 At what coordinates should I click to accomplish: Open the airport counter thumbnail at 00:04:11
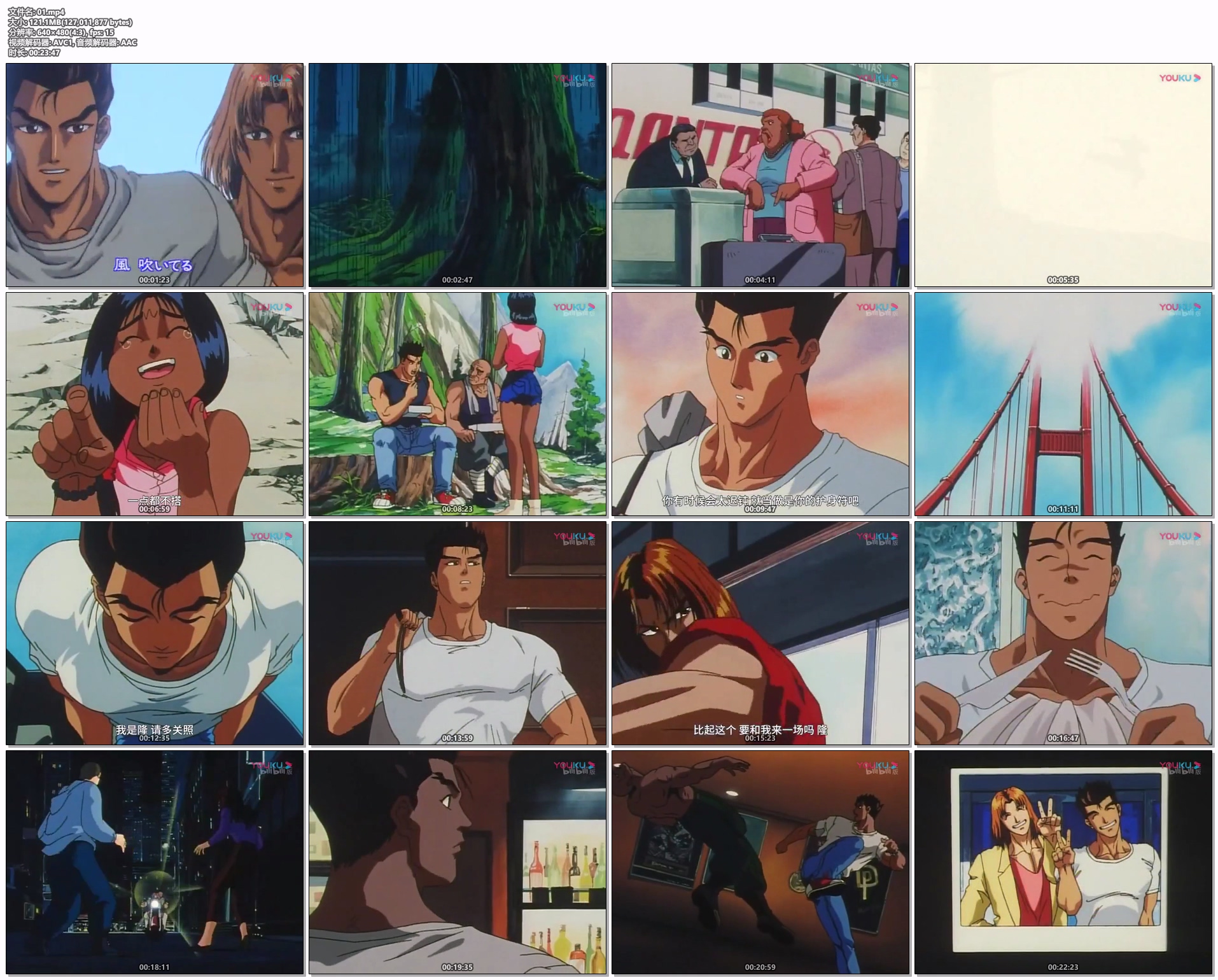coord(760,175)
